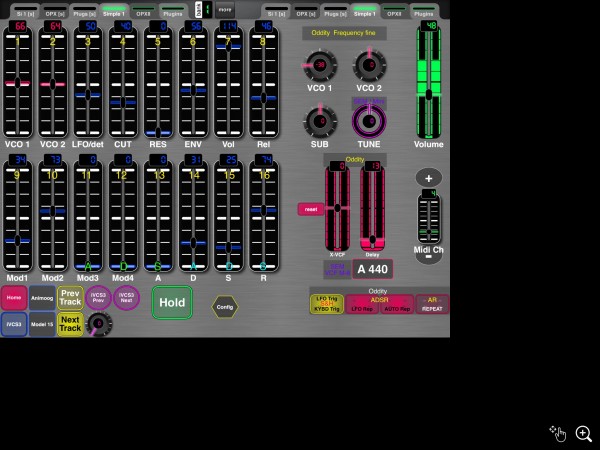Tap the hexagonal Config button
Image resolution: width=600 pixels, height=450 pixels.
(225, 307)
